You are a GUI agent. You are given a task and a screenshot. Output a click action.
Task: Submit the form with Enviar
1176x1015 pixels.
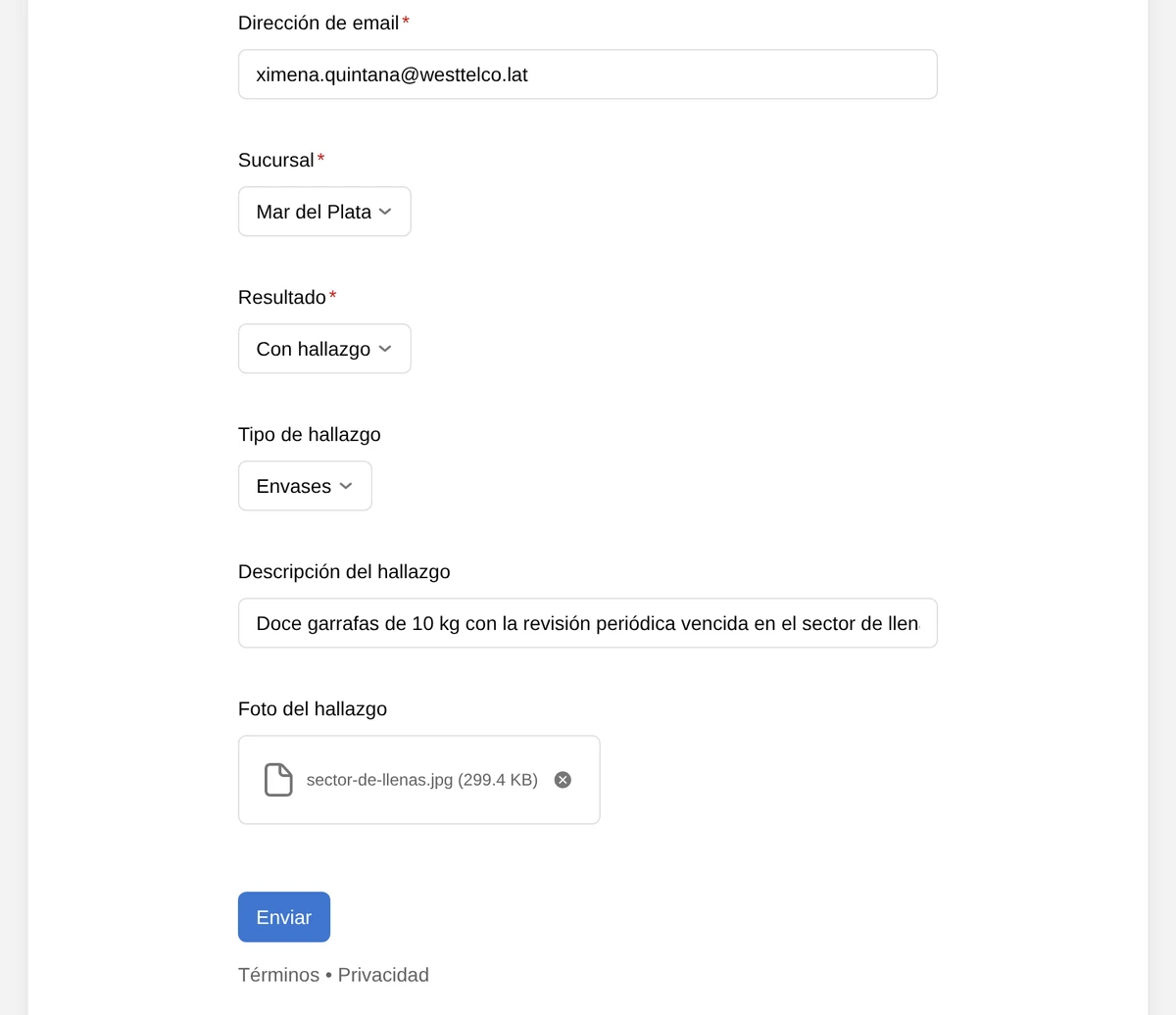click(284, 917)
